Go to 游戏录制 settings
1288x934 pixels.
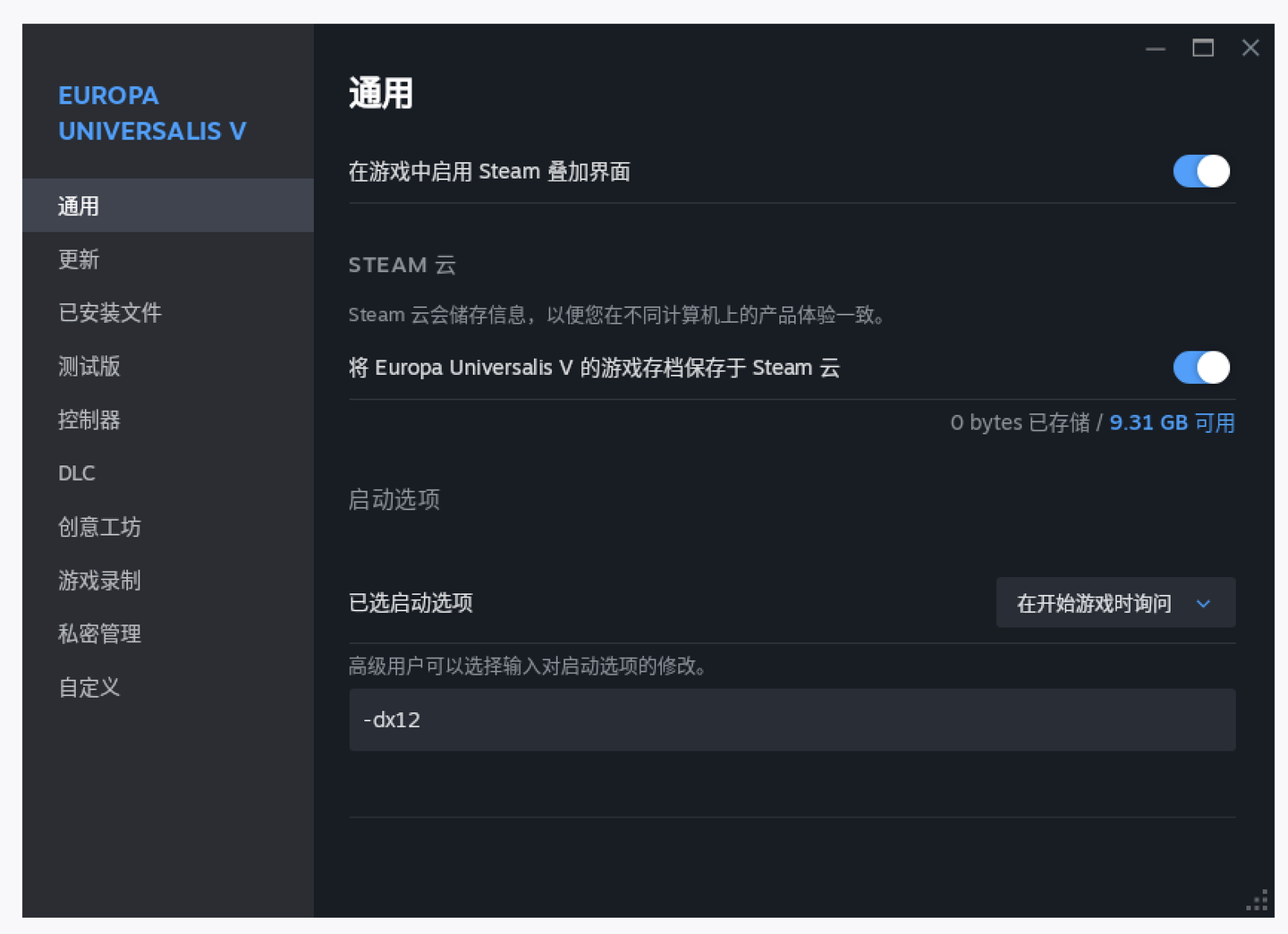pos(99,581)
